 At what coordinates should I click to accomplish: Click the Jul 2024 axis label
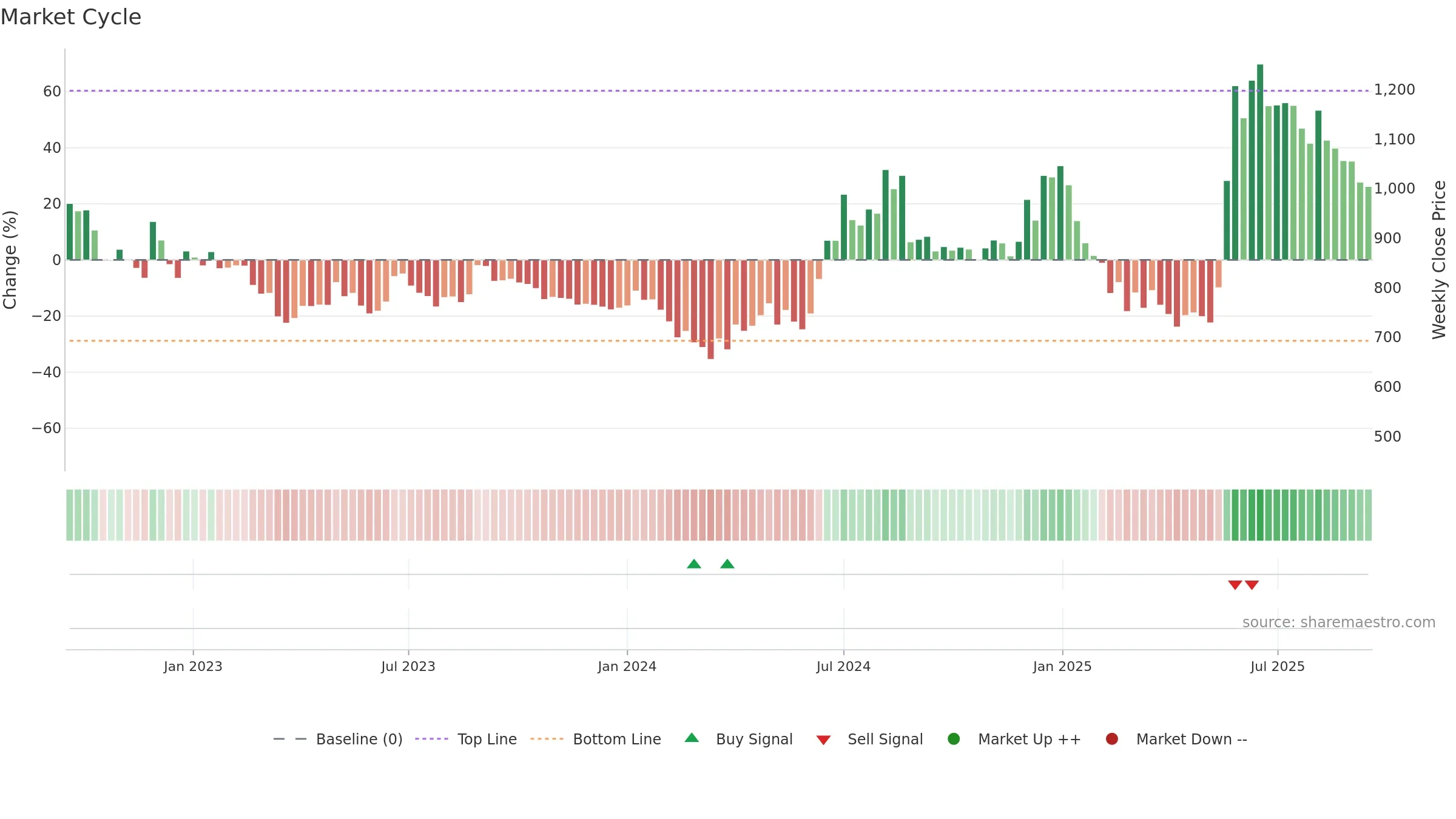(x=843, y=667)
